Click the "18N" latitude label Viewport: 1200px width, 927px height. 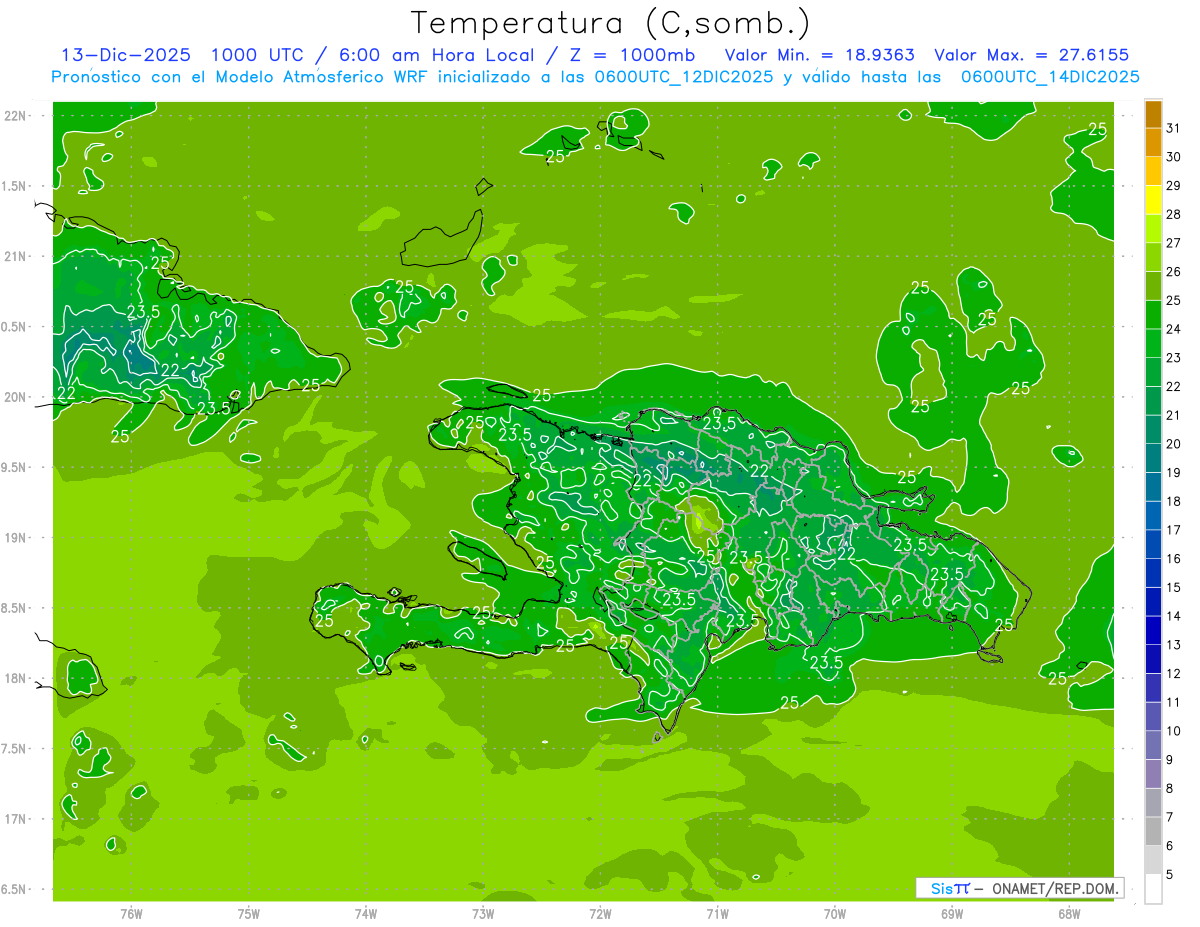click(16, 678)
